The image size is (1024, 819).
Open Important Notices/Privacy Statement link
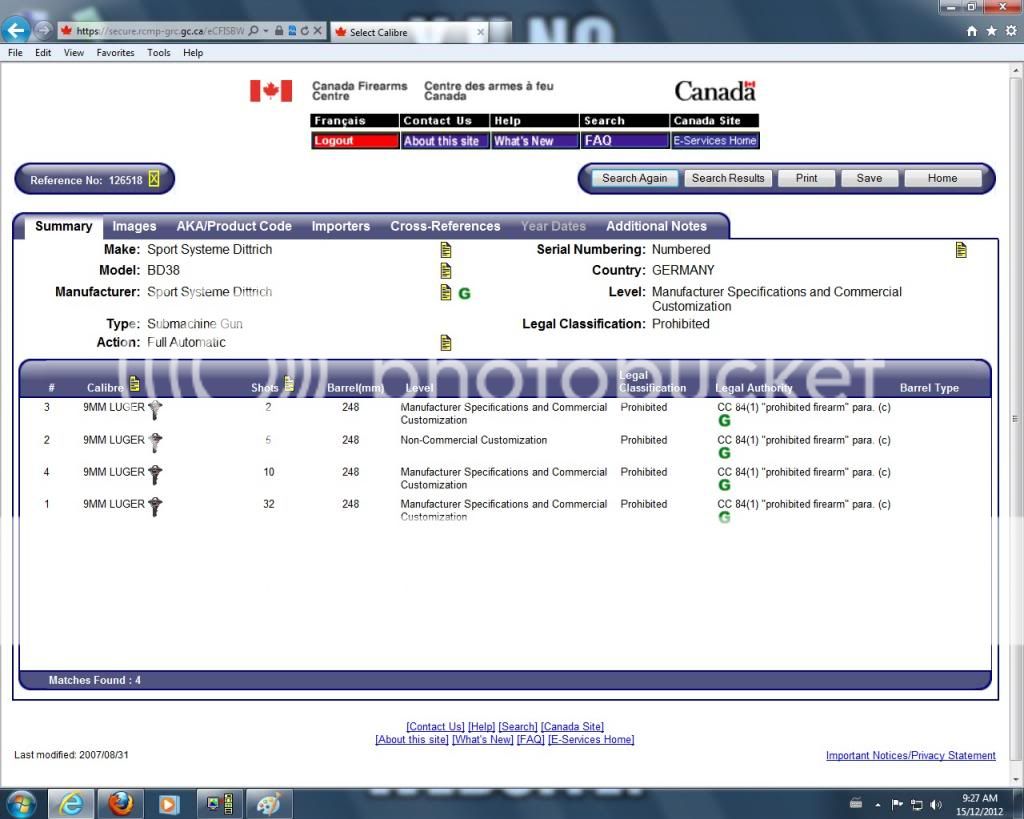[910, 756]
